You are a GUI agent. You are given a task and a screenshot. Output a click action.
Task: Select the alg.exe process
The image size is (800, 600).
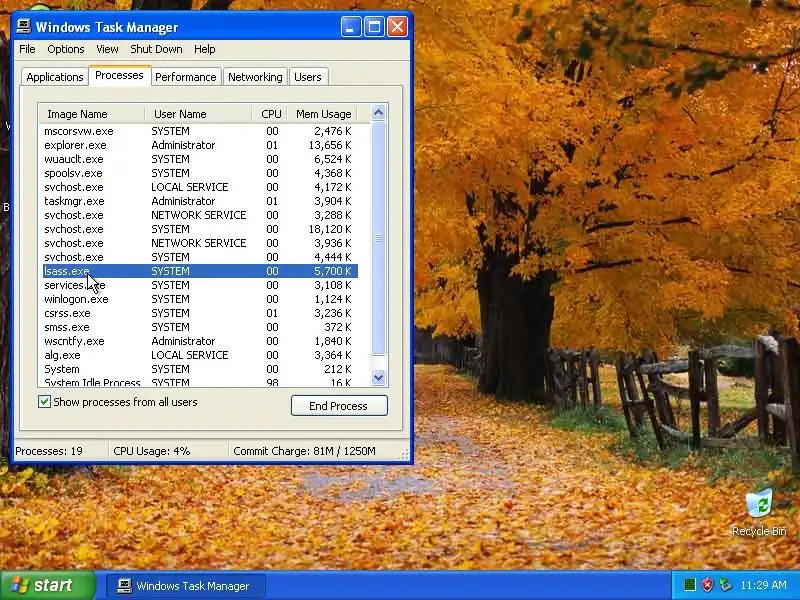[200, 355]
